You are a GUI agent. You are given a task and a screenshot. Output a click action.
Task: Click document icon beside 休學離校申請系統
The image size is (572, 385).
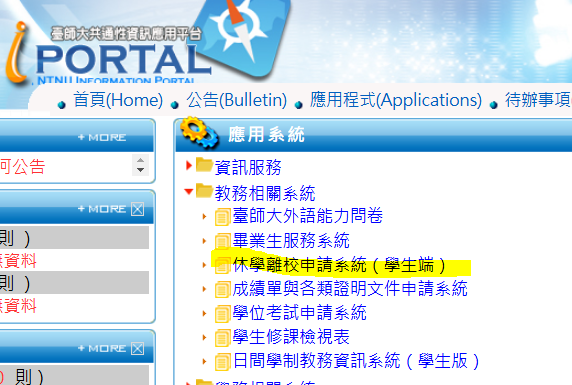click(x=222, y=266)
